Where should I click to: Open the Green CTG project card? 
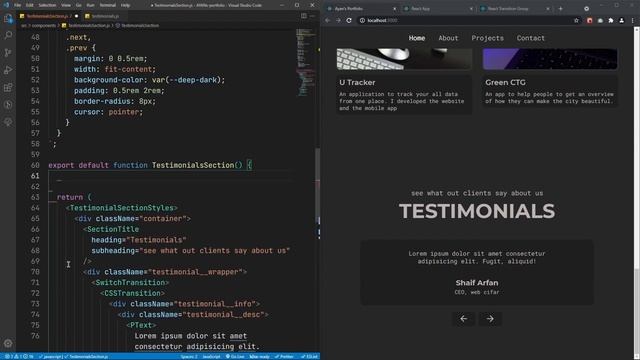click(x=550, y=91)
